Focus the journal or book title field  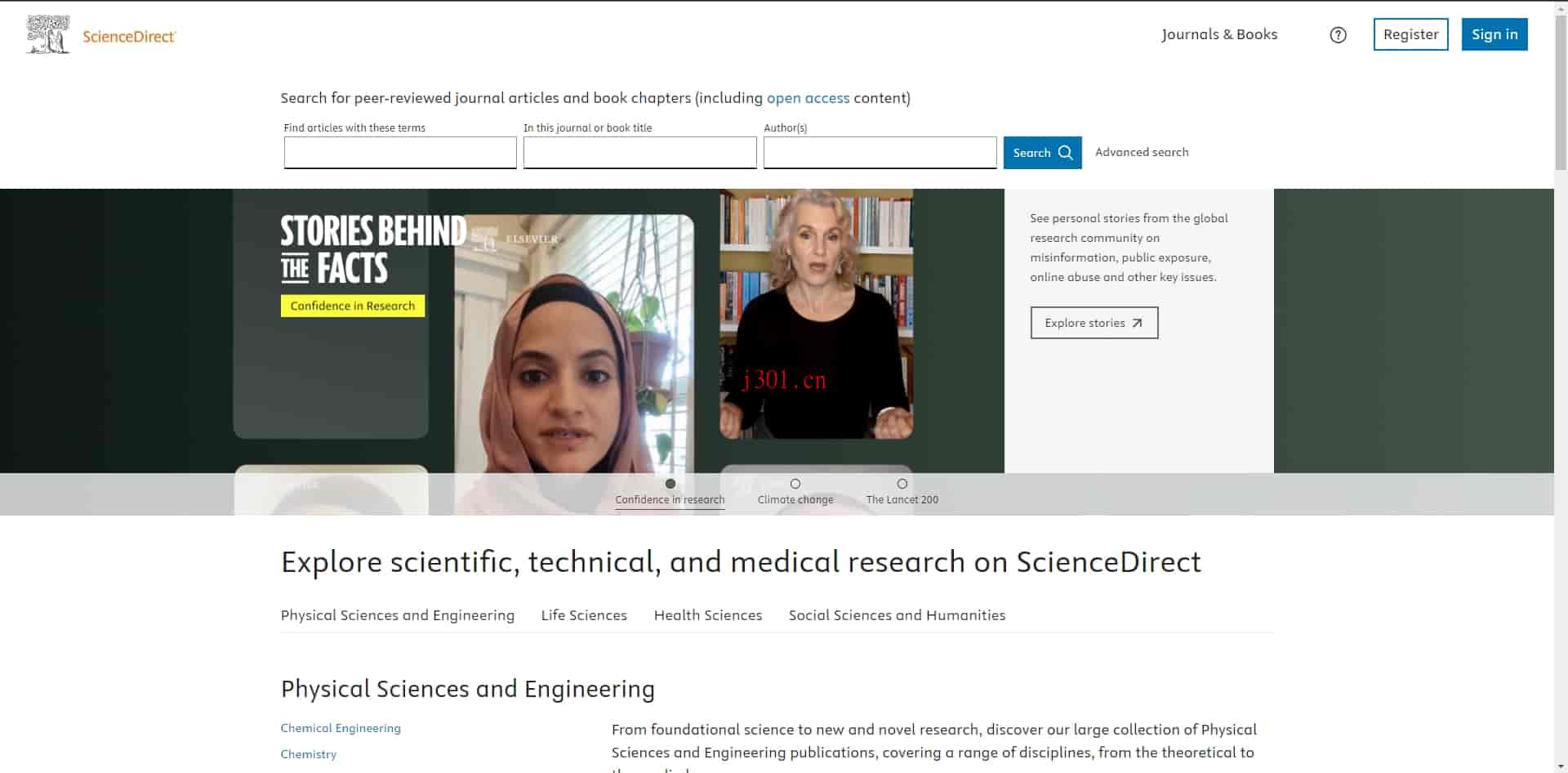coord(639,153)
